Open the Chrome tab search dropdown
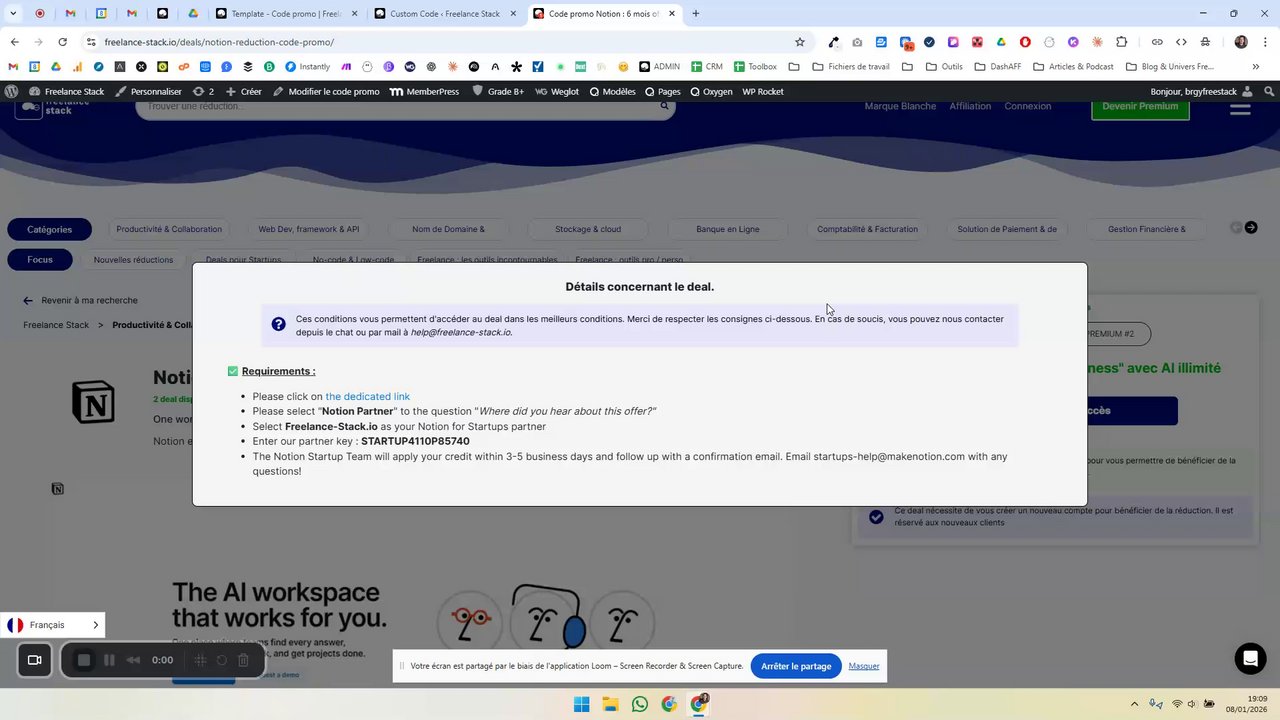 [x=13, y=14]
